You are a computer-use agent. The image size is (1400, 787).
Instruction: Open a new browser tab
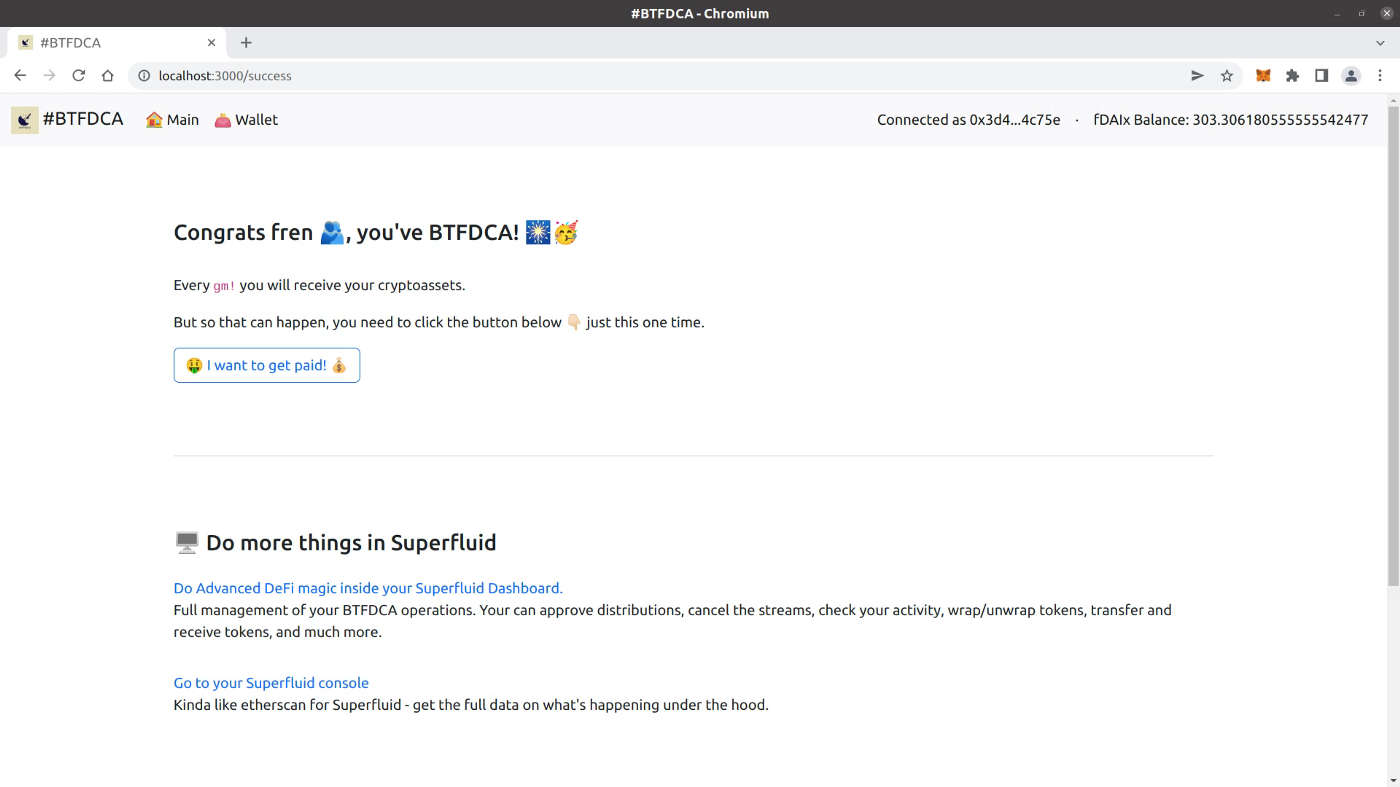coord(246,43)
